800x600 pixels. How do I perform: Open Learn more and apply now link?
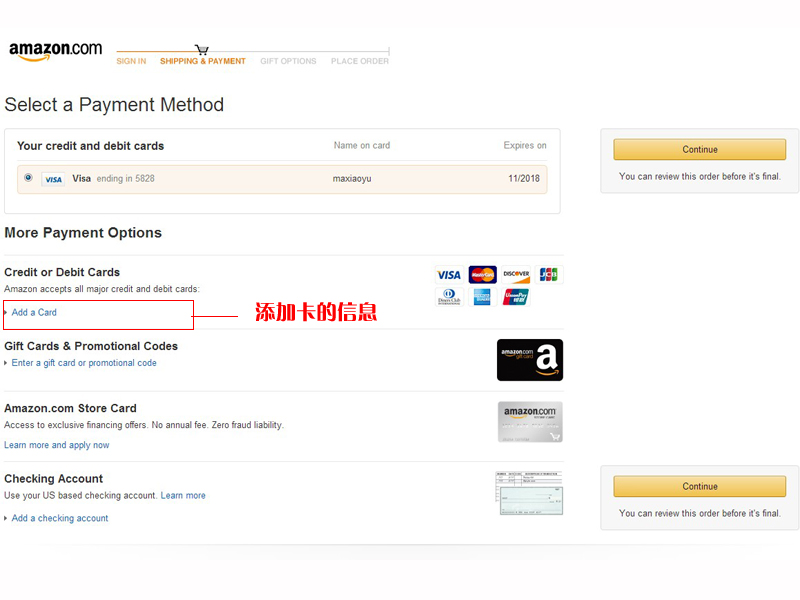click(57, 445)
